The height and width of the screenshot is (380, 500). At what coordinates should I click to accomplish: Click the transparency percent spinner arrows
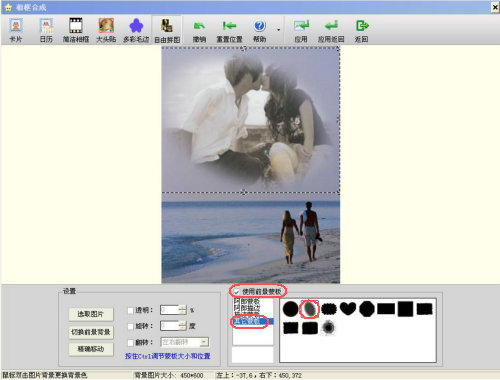(x=182, y=310)
